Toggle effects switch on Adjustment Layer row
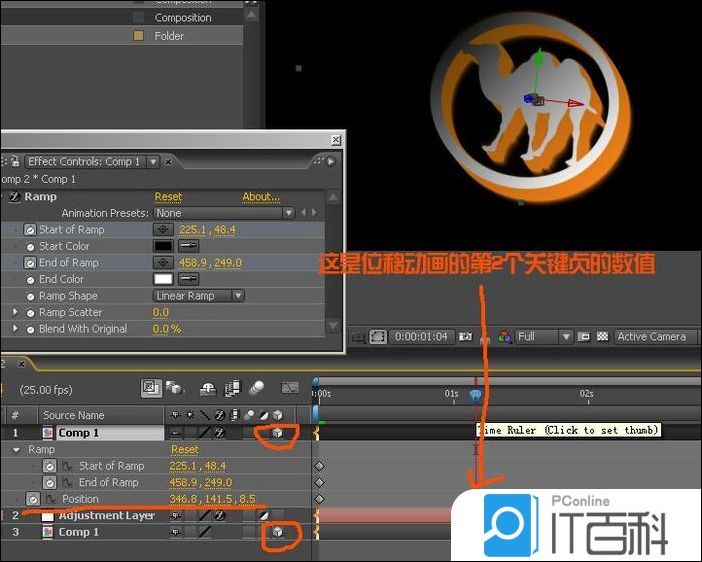 219,515
